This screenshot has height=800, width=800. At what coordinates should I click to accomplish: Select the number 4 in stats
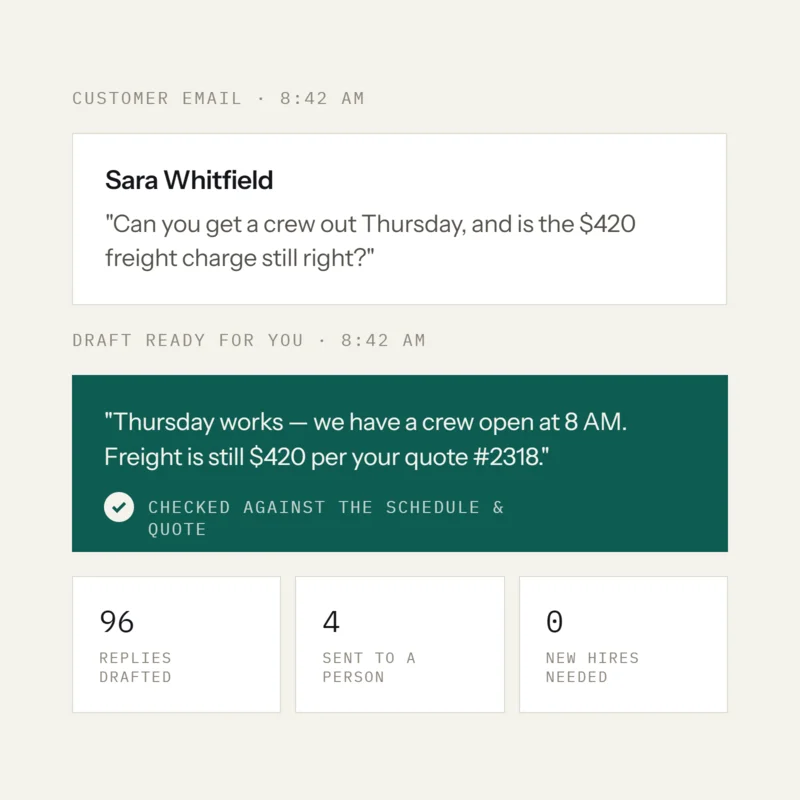pos(331,622)
